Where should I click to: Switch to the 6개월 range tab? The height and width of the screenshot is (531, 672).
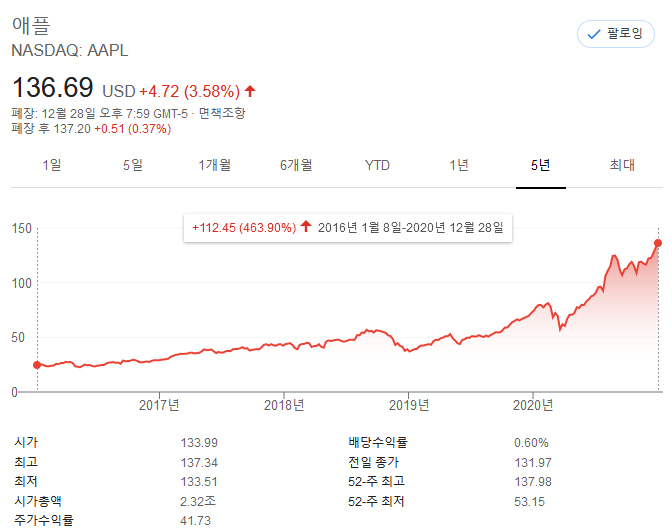click(x=296, y=165)
